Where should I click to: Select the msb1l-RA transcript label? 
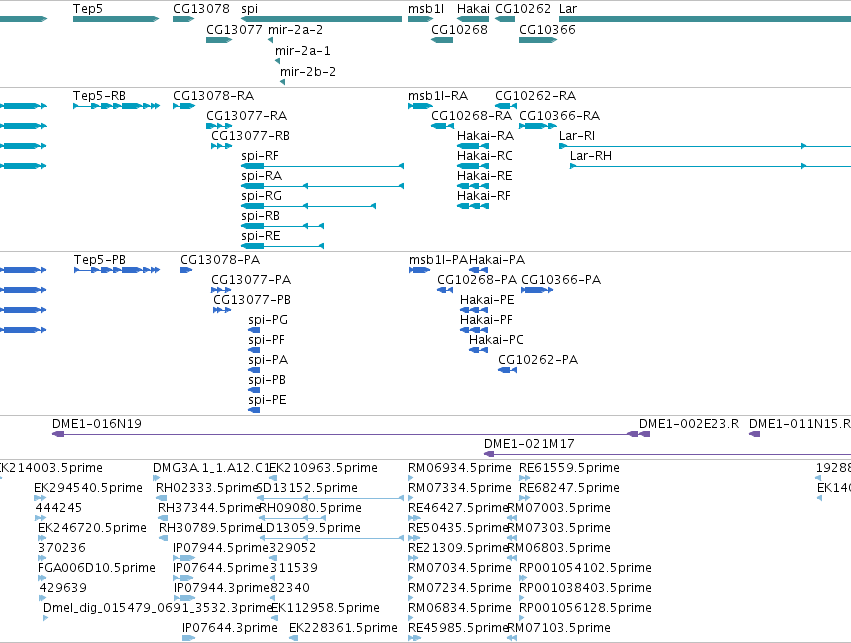[438, 96]
